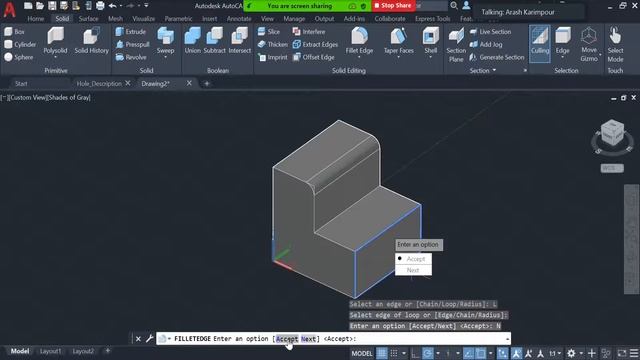
Task: Switch to Layout1 tab
Action: pyautogui.click(x=50, y=351)
